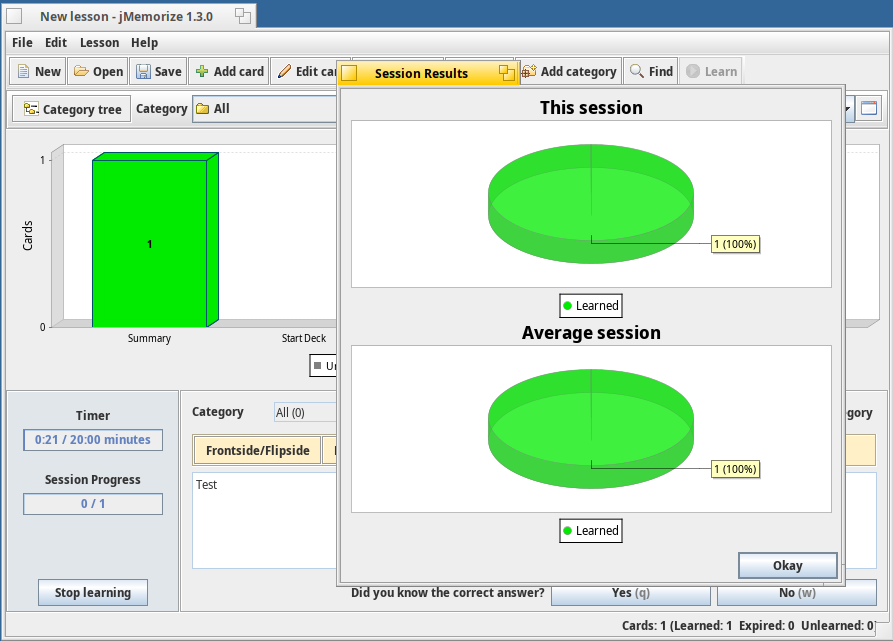This screenshot has width=893, height=641.
Task: Toggle the Category tree button
Action: 72,109
